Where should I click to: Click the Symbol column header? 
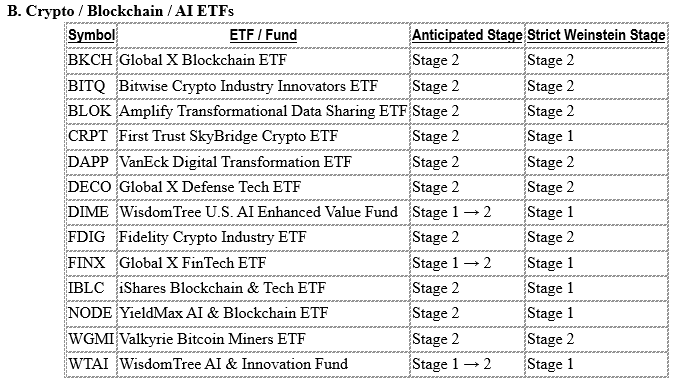pyautogui.click(x=91, y=35)
